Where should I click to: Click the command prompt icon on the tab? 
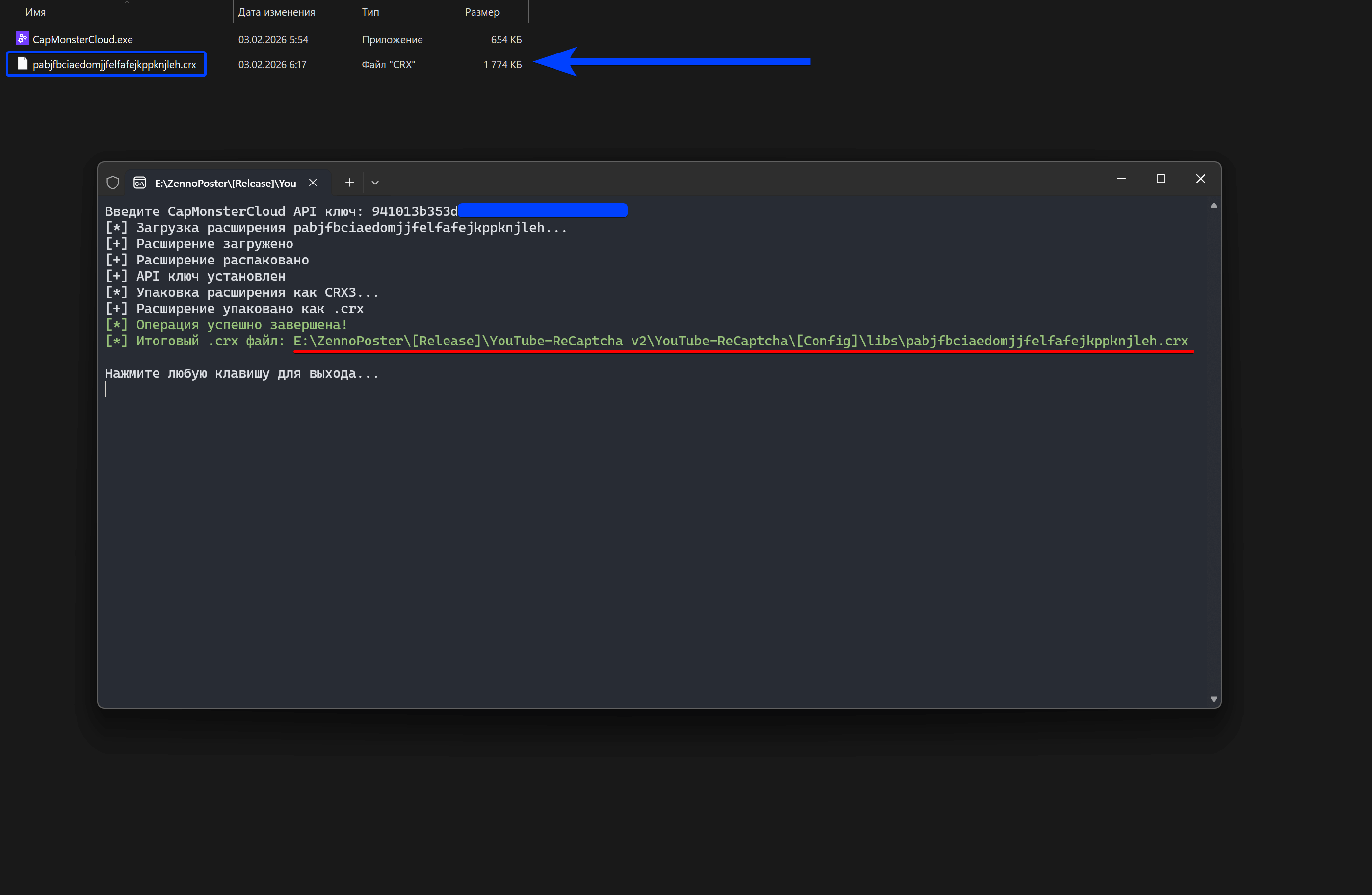coord(139,182)
